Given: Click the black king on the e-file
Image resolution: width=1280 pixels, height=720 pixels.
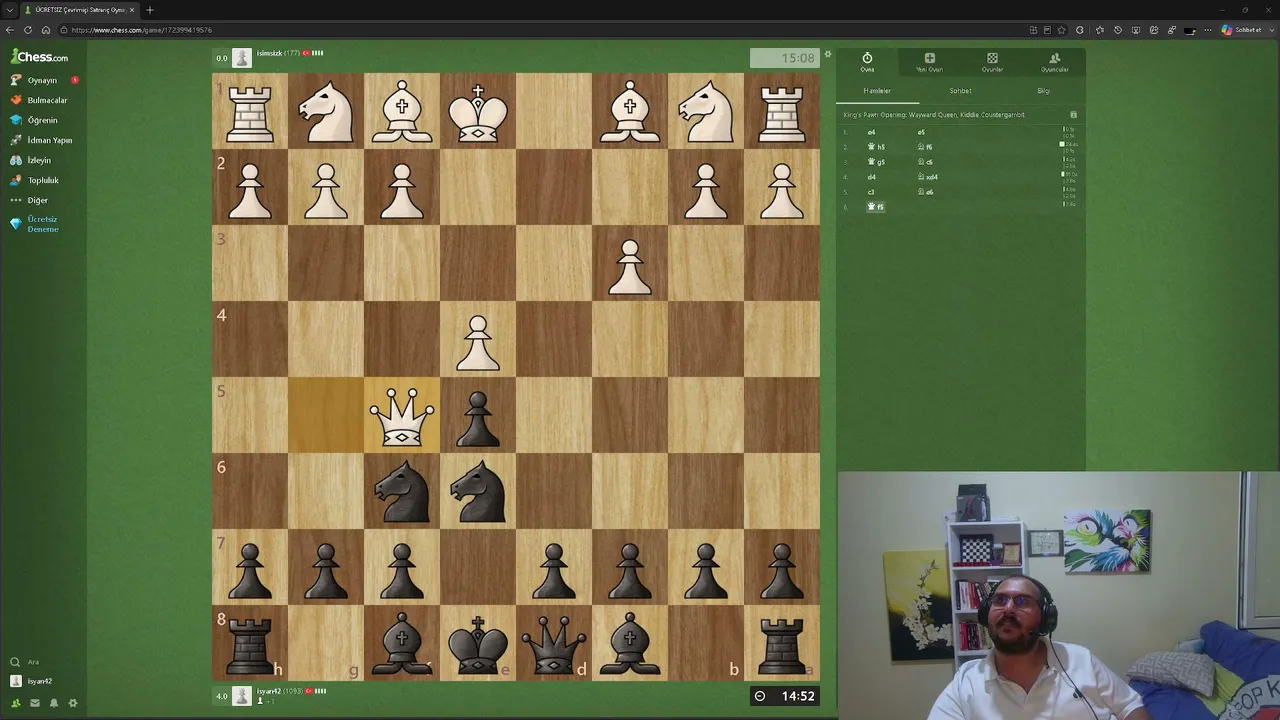Looking at the screenshot, I should 478,643.
